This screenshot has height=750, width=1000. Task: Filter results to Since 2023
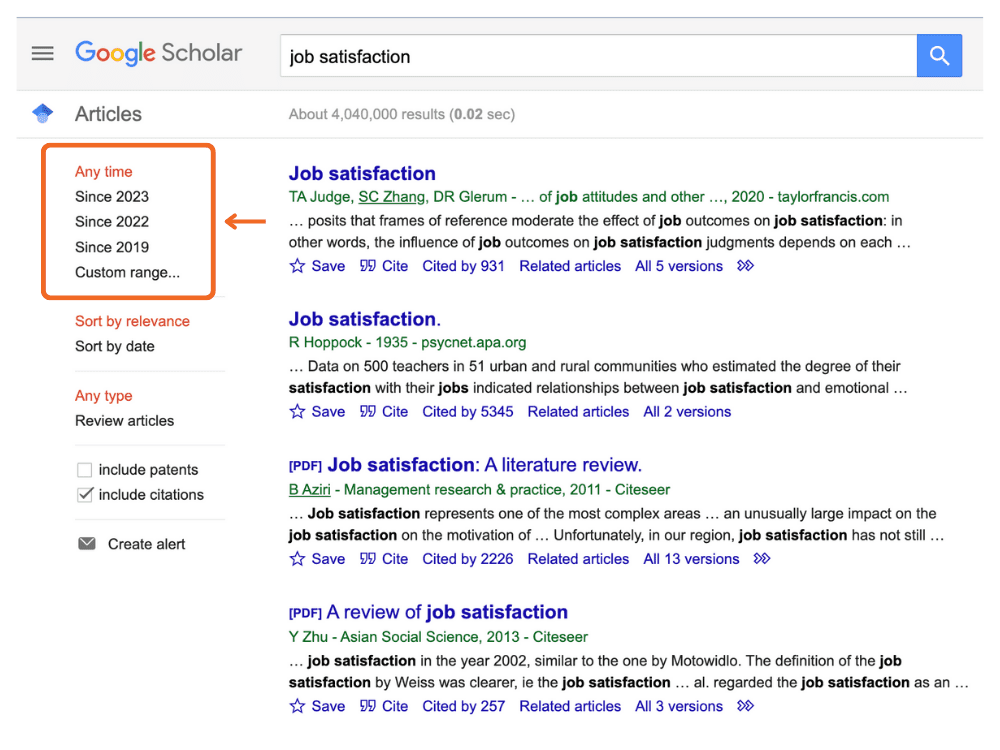tap(111, 196)
